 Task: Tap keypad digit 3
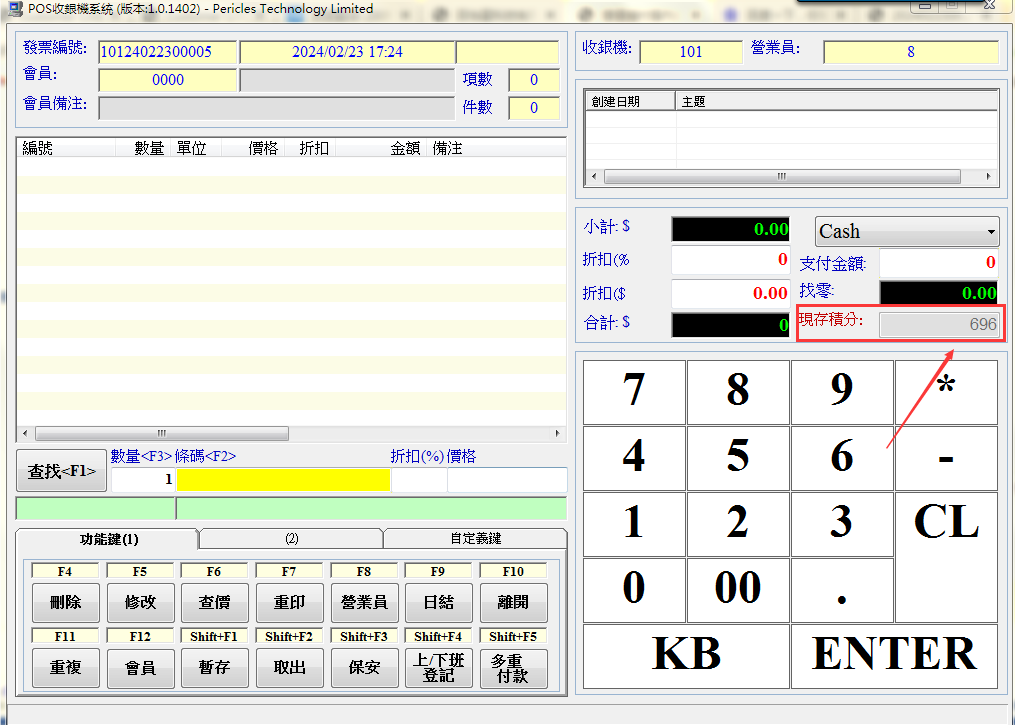(x=842, y=524)
